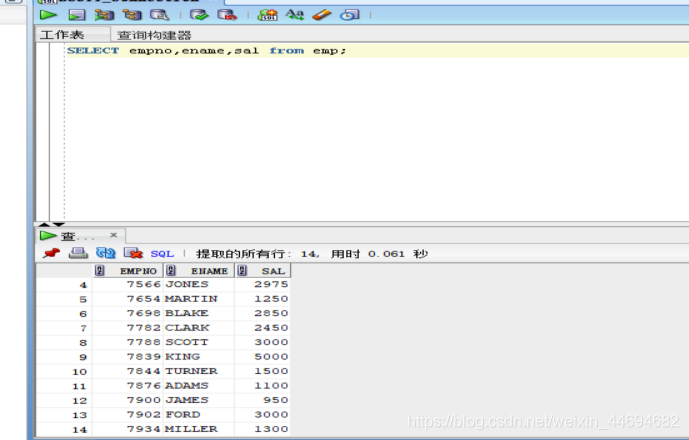Commit changes using the green check database icon
This screenshot has height=440, width=689.
coord(199,15)
